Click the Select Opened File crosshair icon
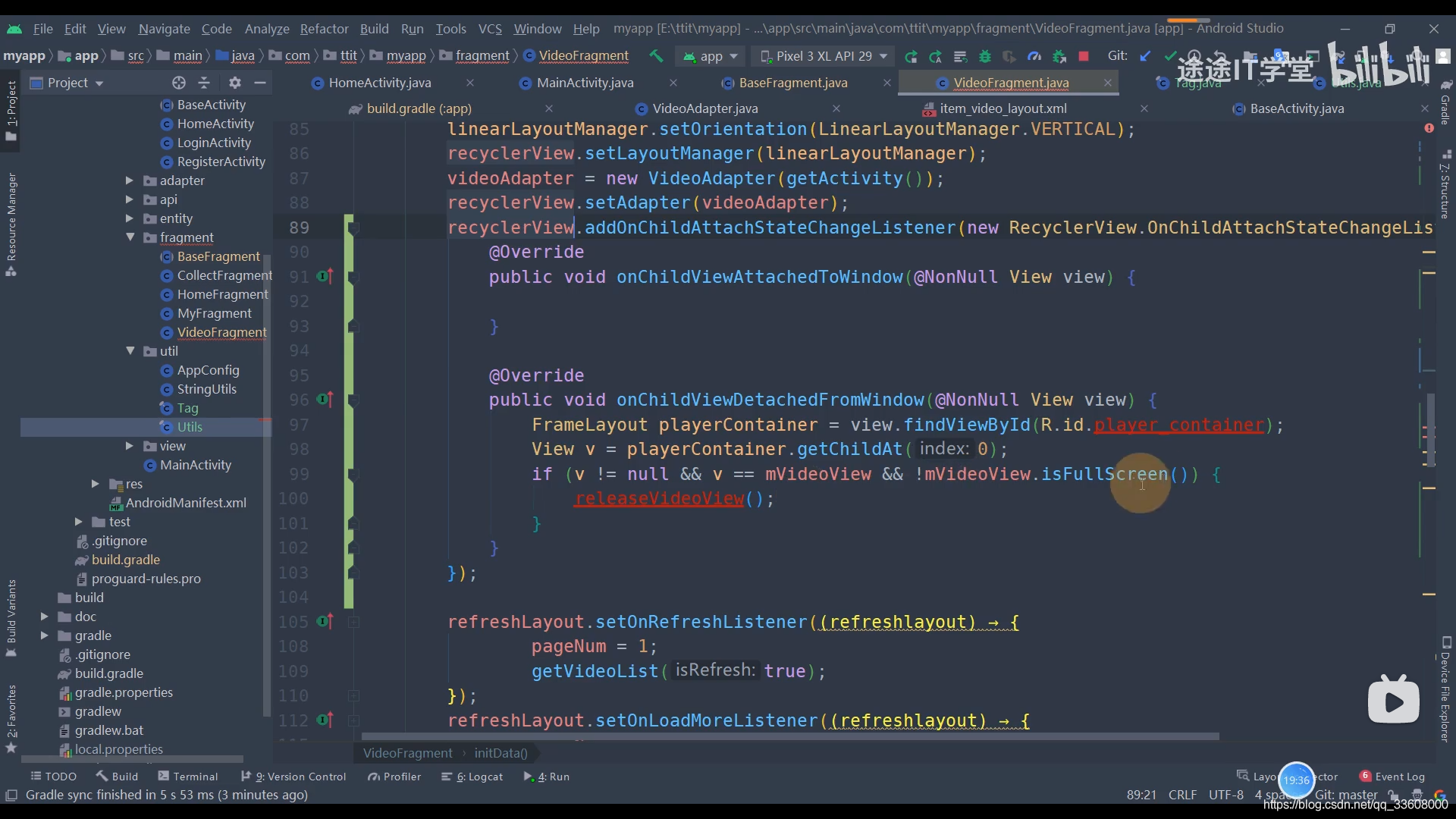The width and height of the screenshot is (1456, 819). (179, 83)
